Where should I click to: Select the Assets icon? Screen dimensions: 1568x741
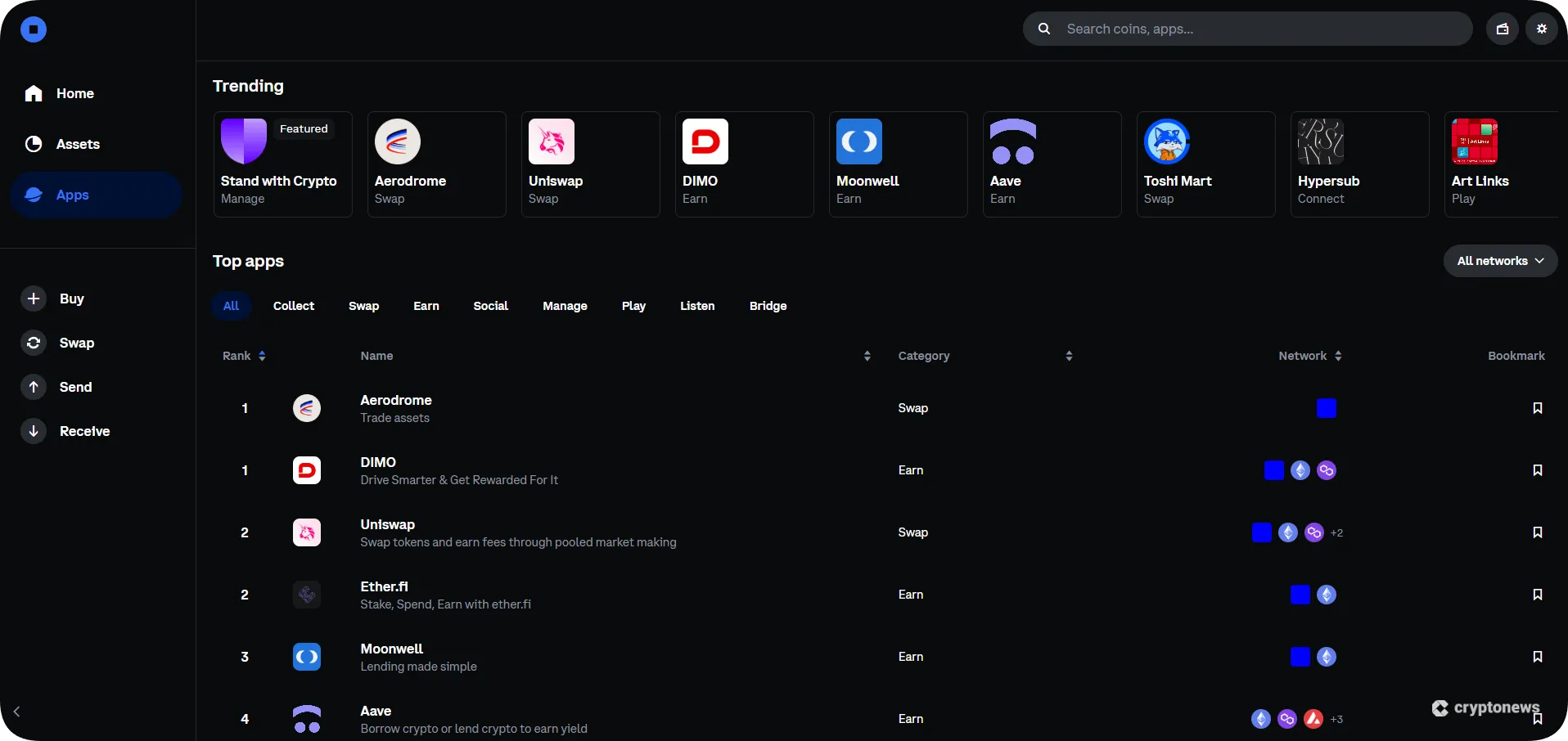pyautogui.click(x=34, y=144)
